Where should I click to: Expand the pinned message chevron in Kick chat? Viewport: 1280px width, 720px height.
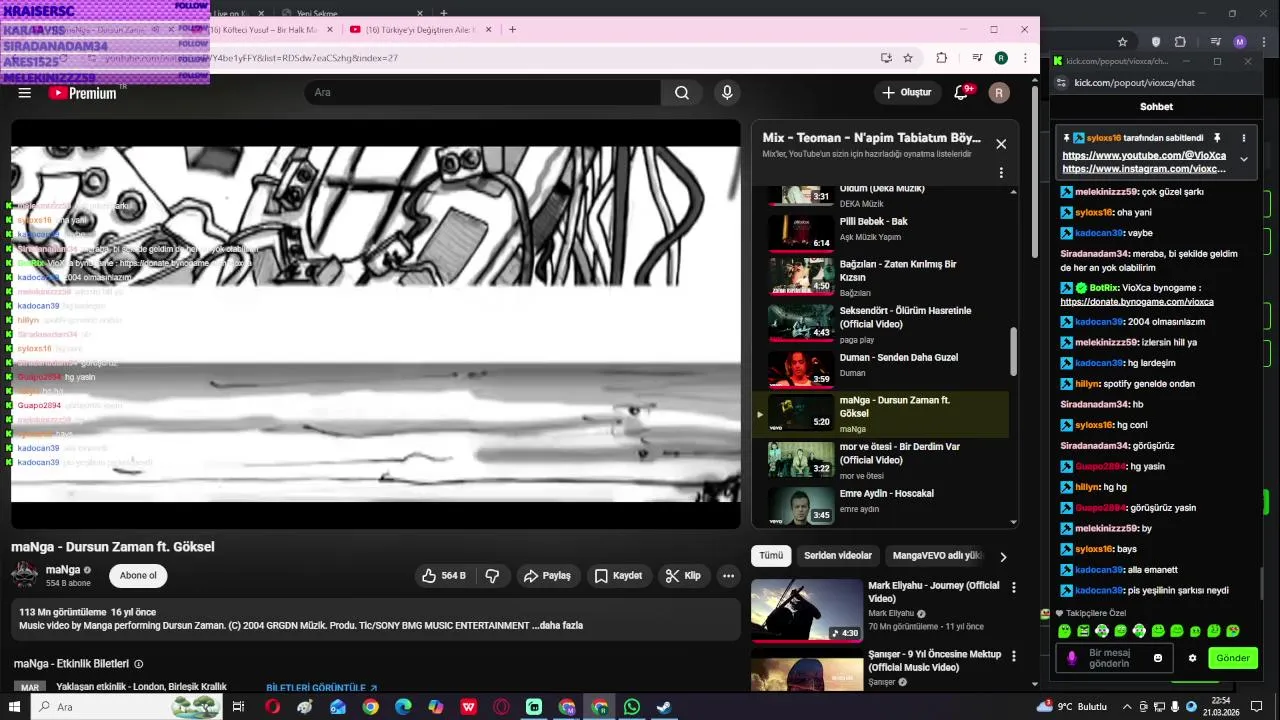(1244, 159)
